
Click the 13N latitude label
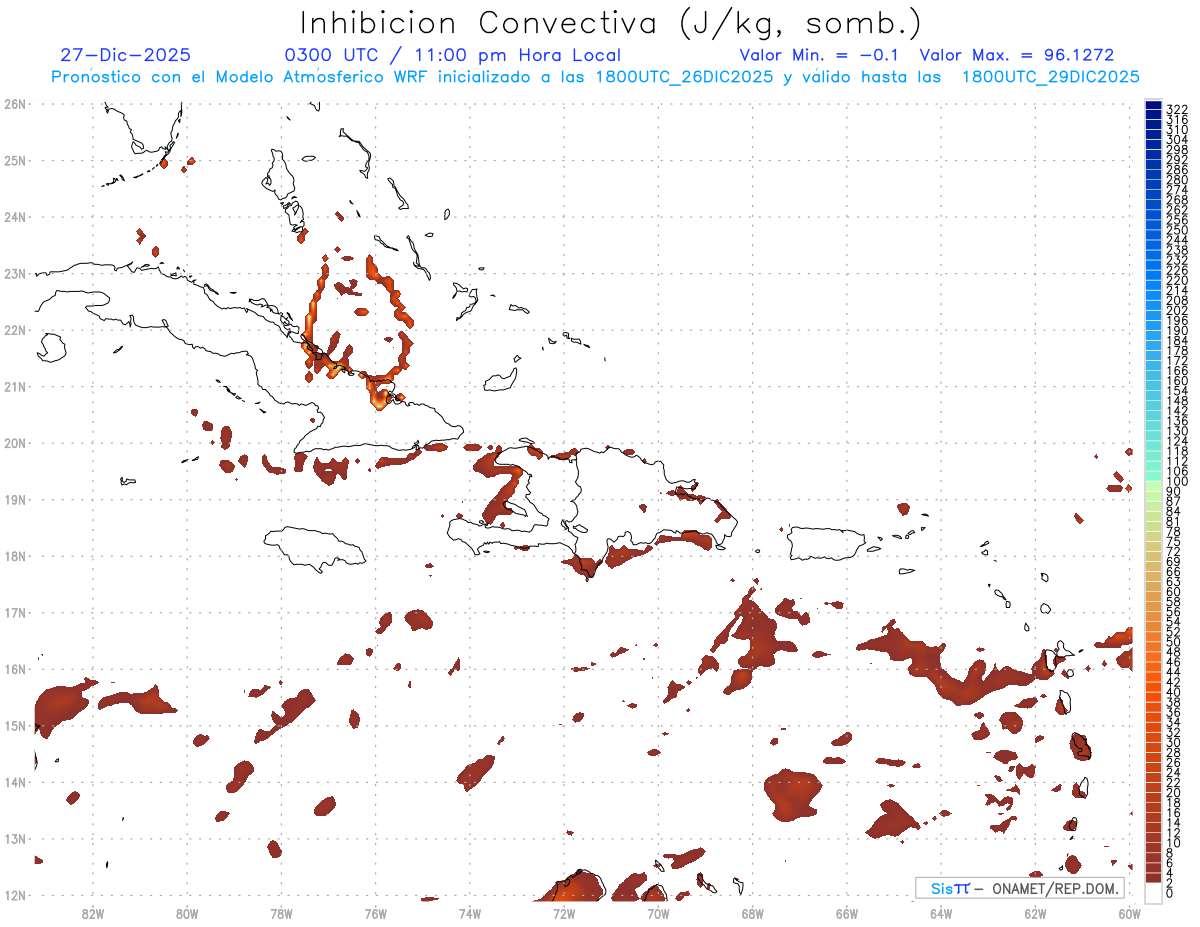[15, 838]
